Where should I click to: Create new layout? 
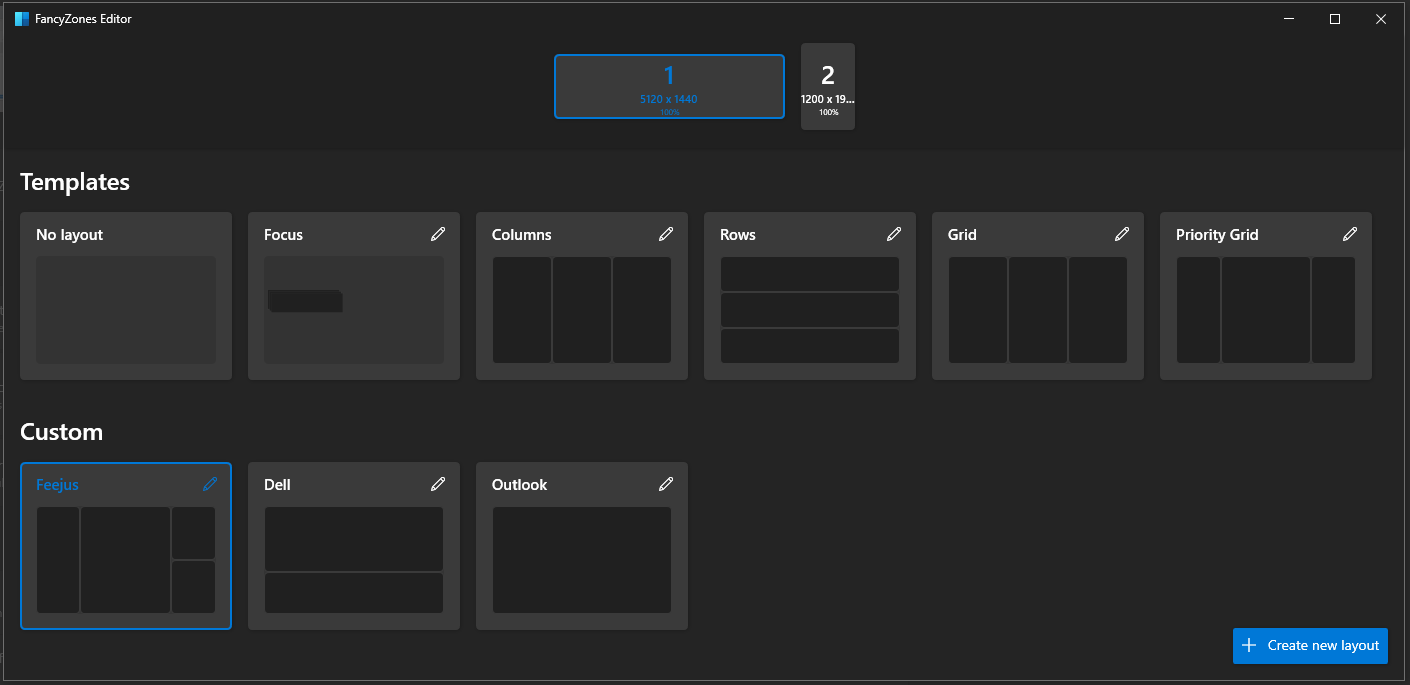(x=1310, y=645)
